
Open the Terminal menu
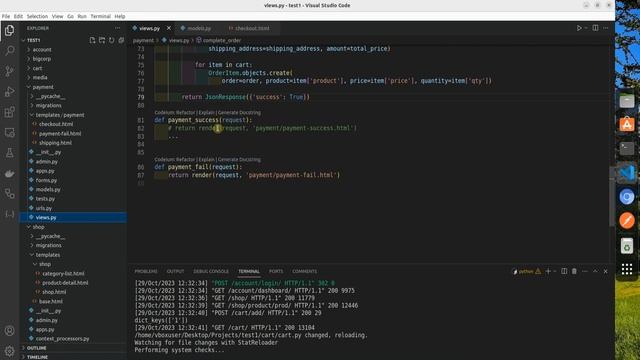100,16
